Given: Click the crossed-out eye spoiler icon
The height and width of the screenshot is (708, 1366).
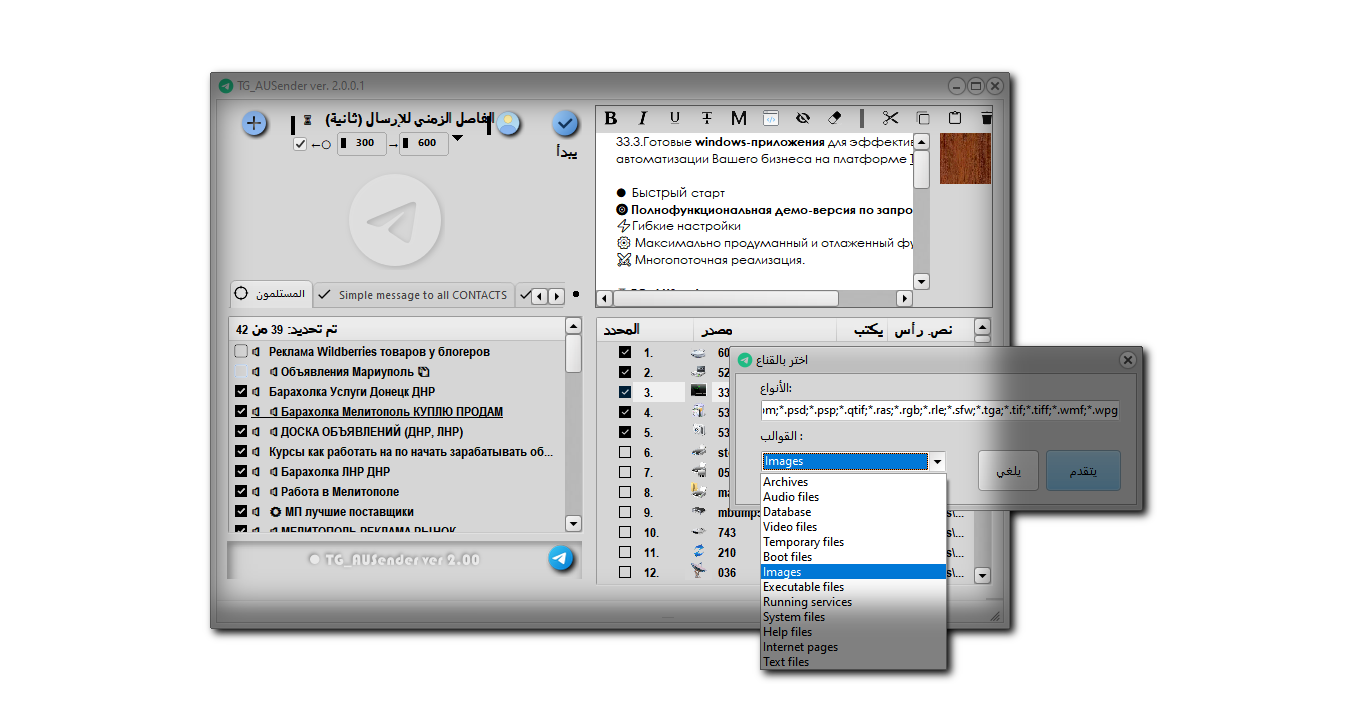Looking at the screenshot, I should click(803, 118).
